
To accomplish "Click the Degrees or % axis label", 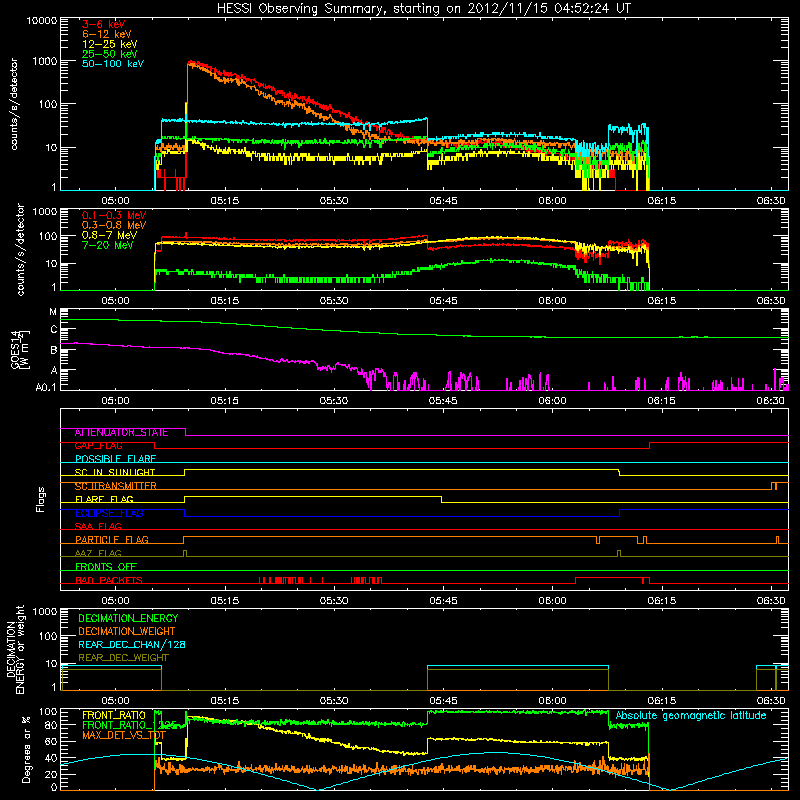I will pyautogui.click(x=26, y=749).
